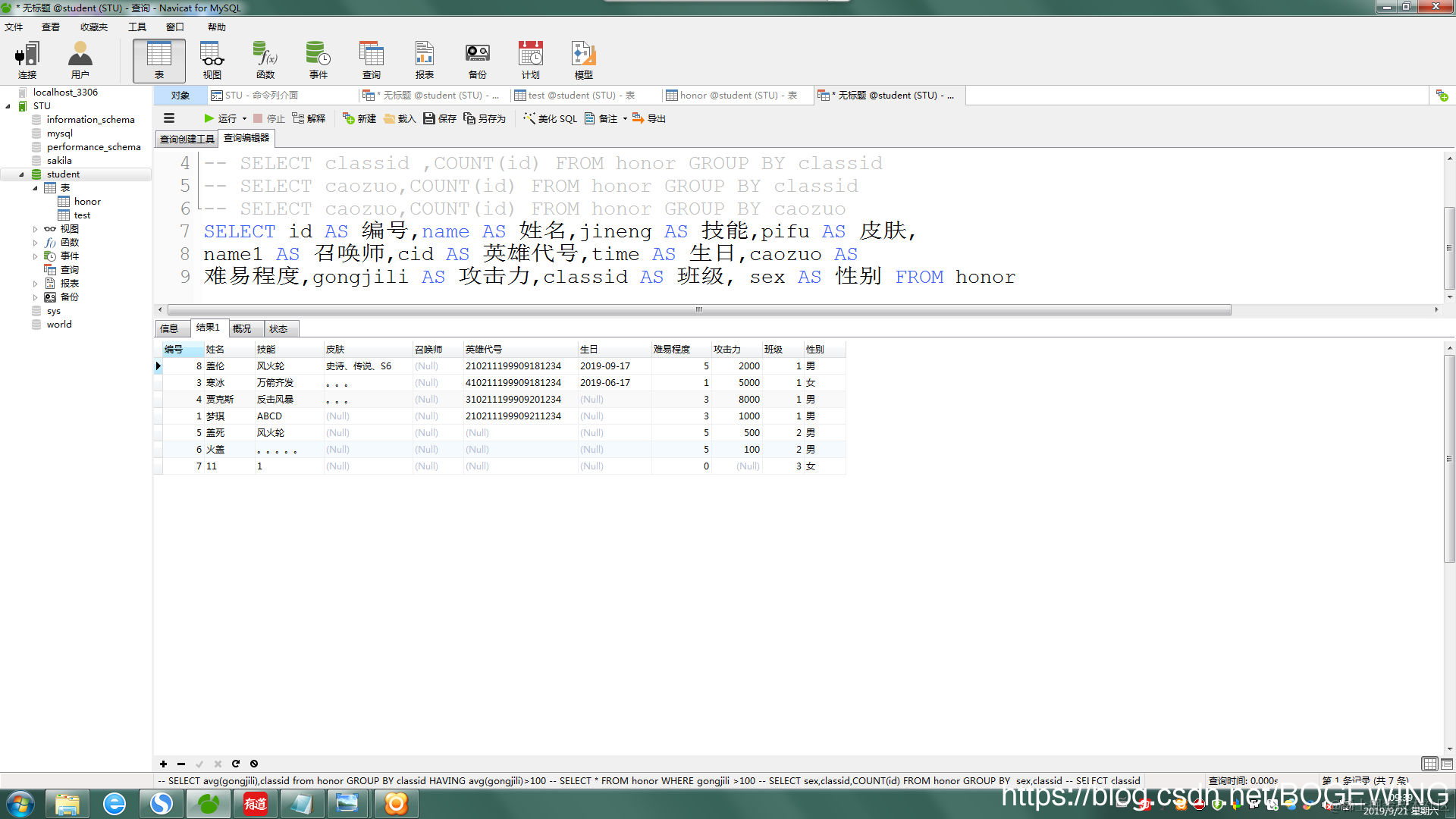The image size is (1456, 819).
Task: Open the 事件 event icon
Action: point(318,60)
